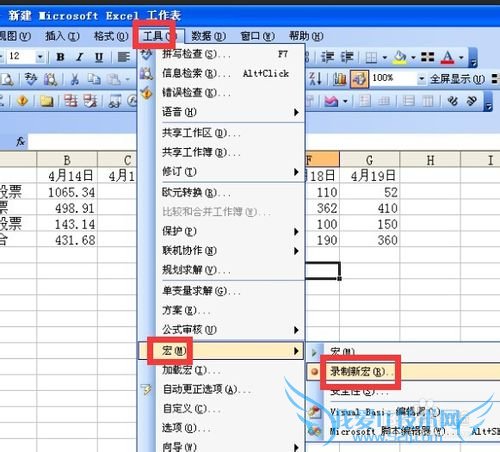Click the paste icon

pos(113,79)
